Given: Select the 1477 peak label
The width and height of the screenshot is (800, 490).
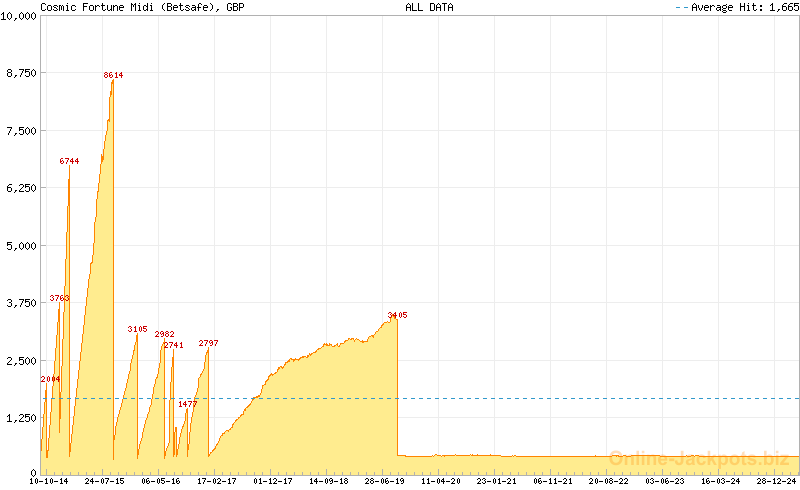Looking at the screenshot, I should click(x=187, y=404).
